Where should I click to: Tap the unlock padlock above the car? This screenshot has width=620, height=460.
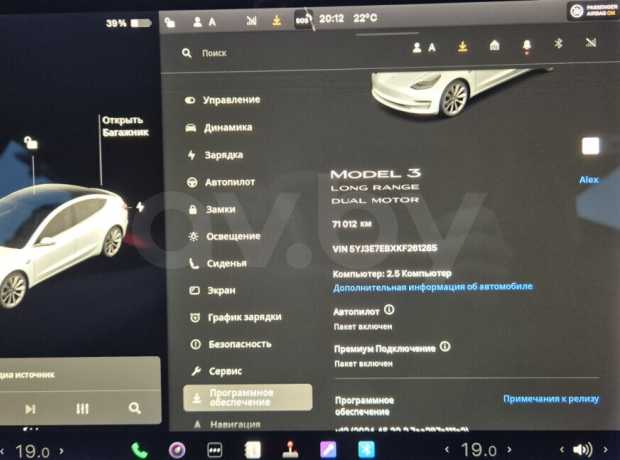coord(31,142)
